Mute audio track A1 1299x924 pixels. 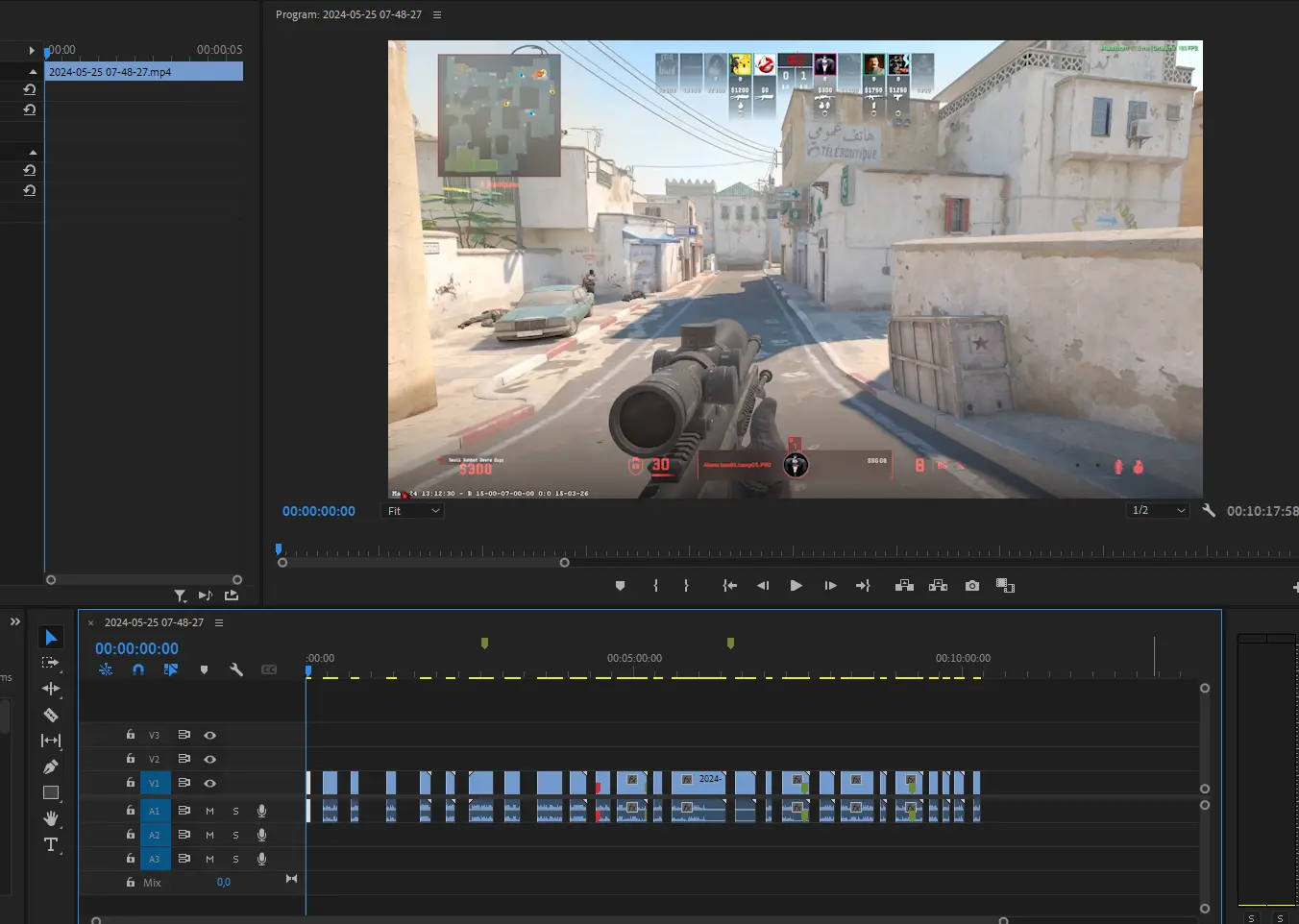(x=209, y=811)
